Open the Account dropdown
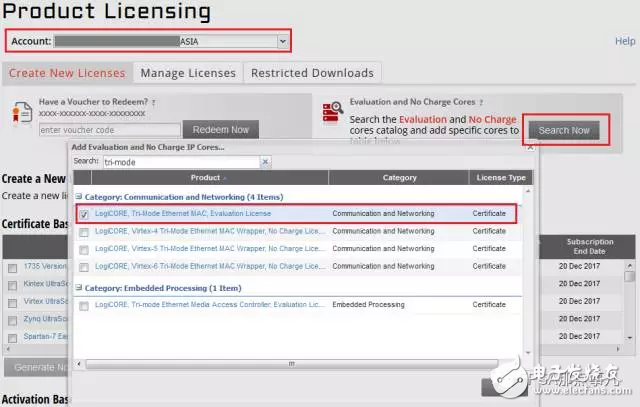The width and height of the screenshot is (640, 407). [283, 41]
